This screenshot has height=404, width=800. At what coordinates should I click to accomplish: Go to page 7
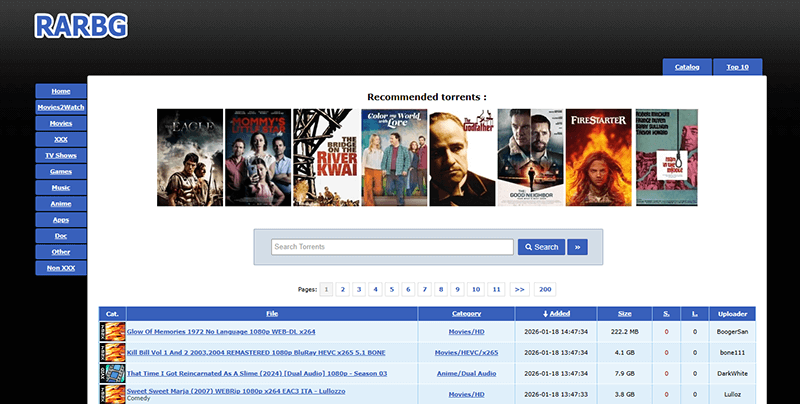[424, 289]
